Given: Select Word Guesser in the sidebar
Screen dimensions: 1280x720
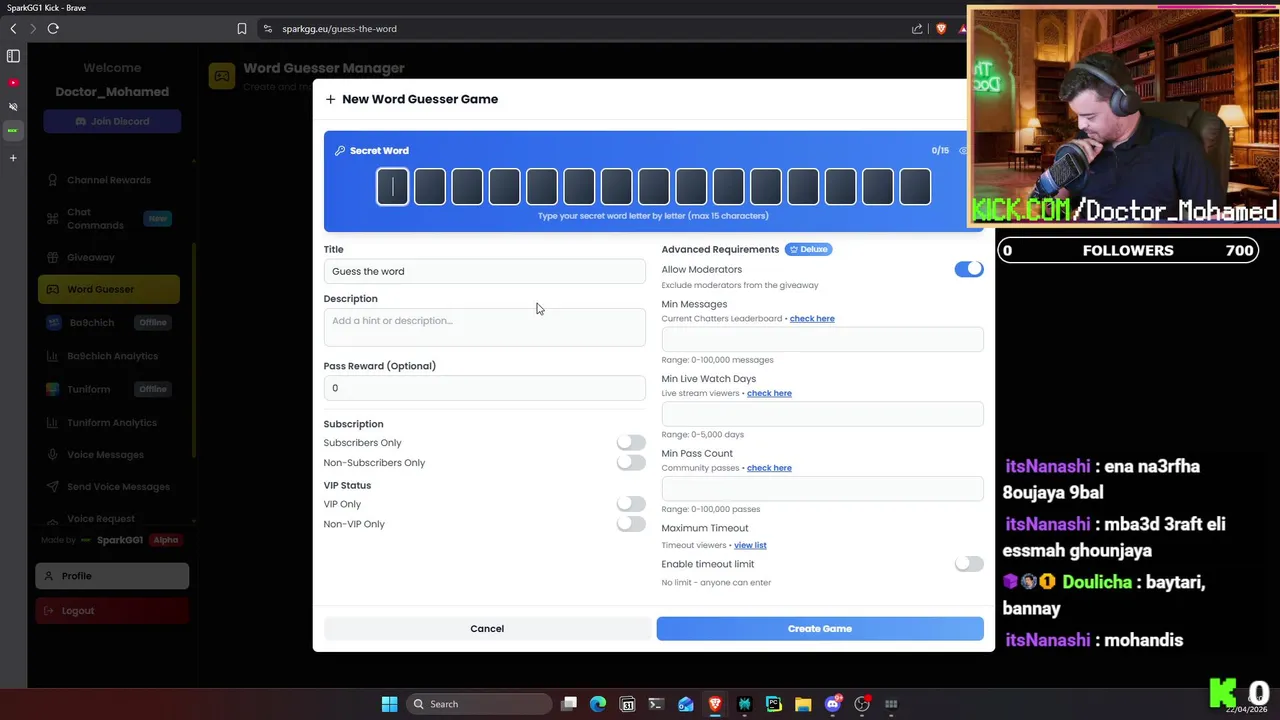Looking at the screenshot, I should pyautogui.click(x=109, y=289).
